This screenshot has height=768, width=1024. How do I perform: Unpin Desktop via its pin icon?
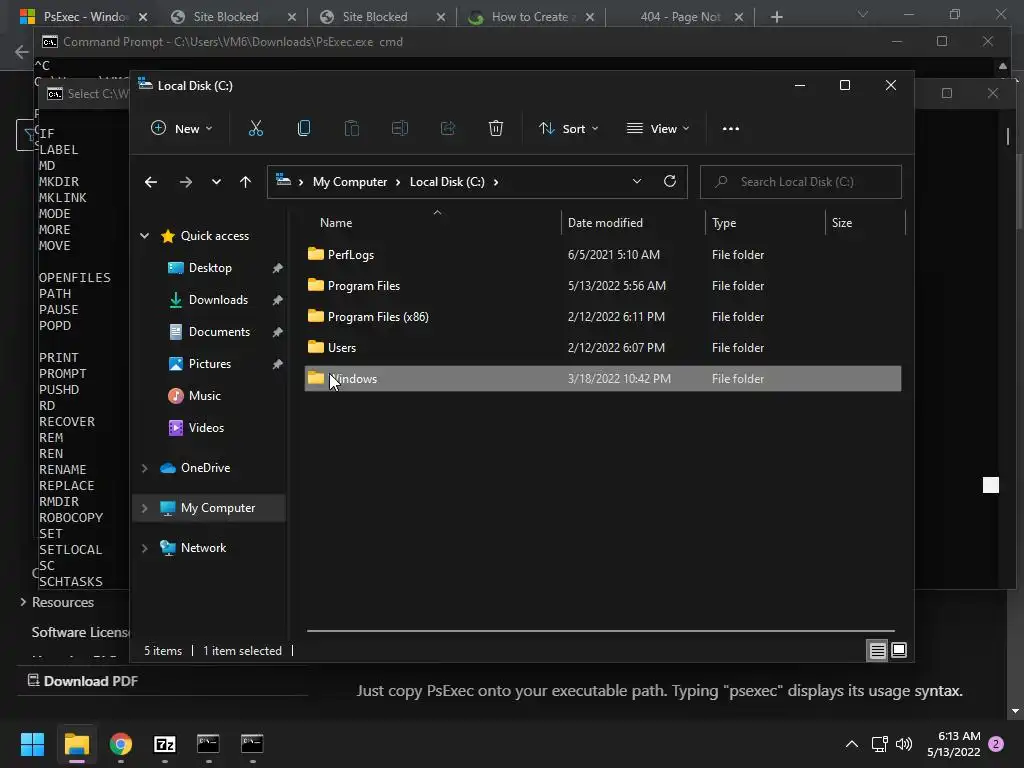point(277,268)
